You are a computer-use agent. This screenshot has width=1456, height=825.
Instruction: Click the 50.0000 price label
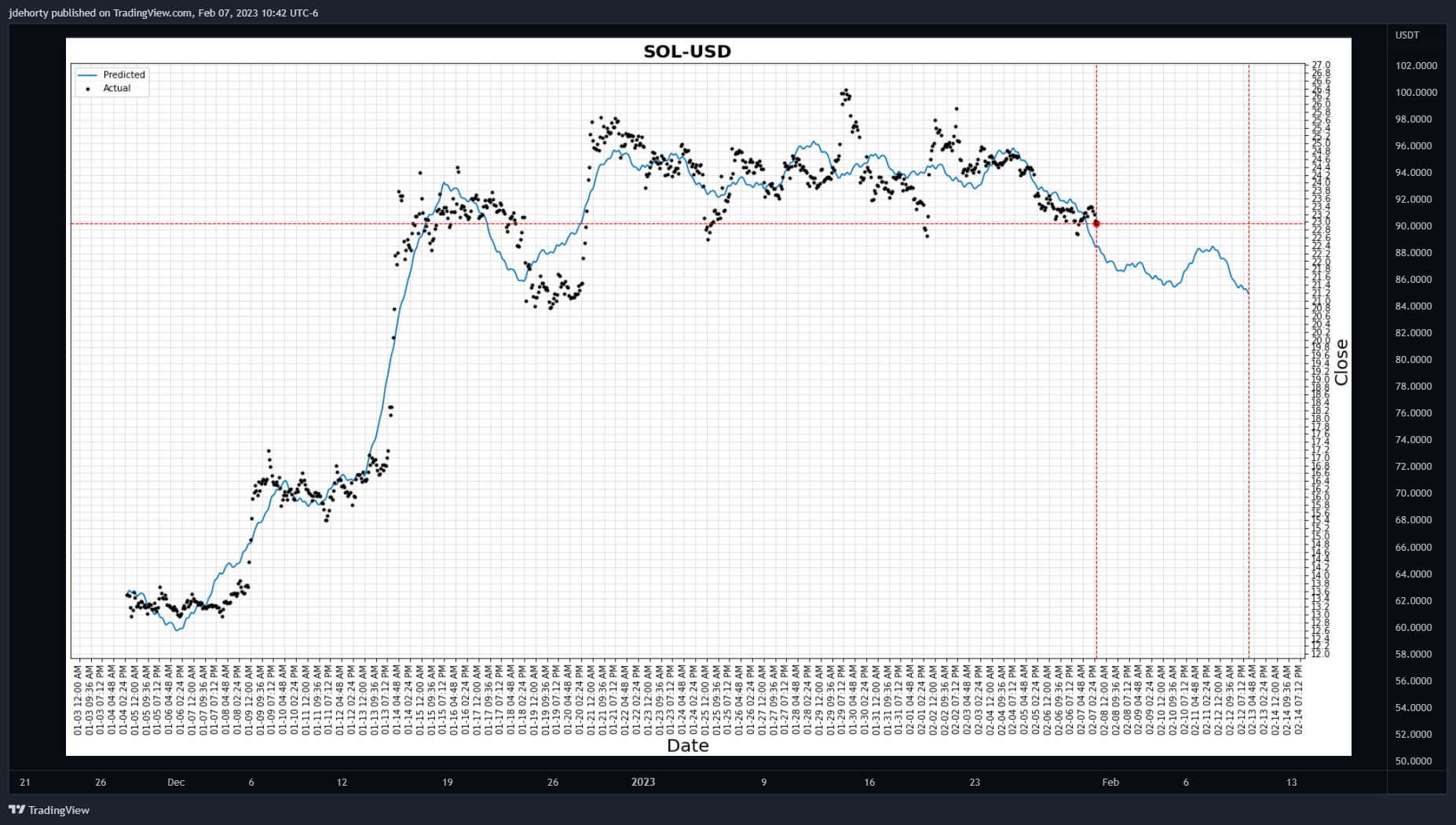pyautogui.click(x=1414, y=761)
